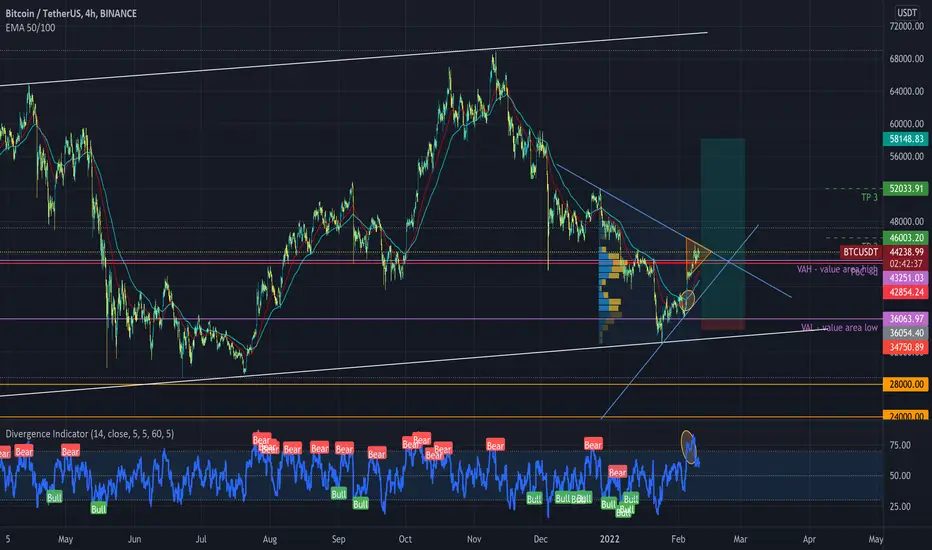This screenshot has height=550, width=932.
Task: Select the volume profile histogram on the chart
Action: point(611,294)
